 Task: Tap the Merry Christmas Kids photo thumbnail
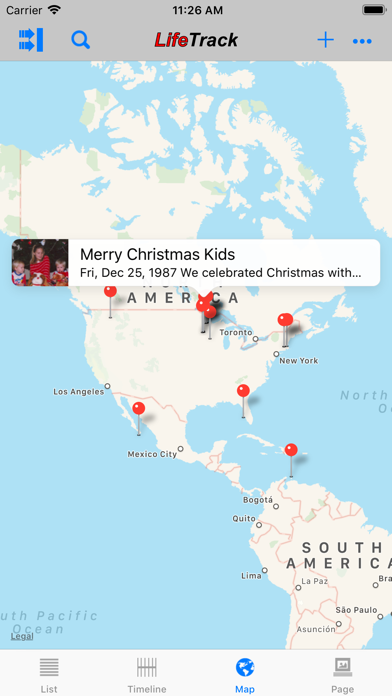coord(40,262)
